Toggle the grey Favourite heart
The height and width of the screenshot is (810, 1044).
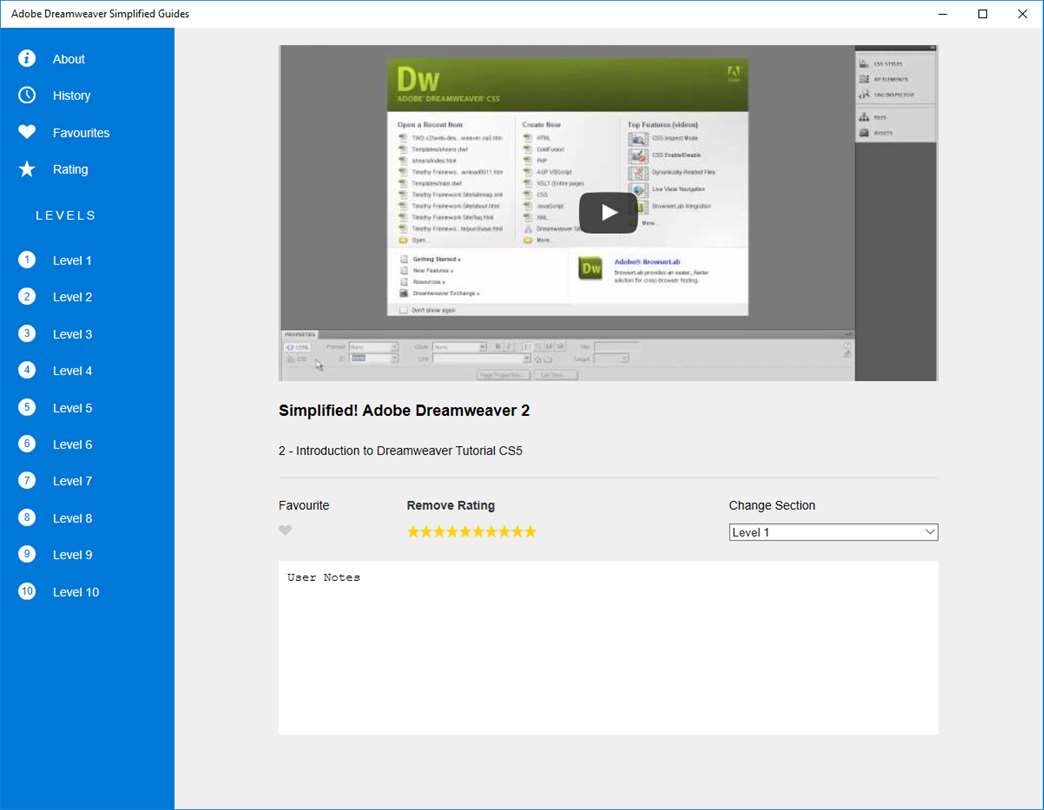[x=285, y=530]
